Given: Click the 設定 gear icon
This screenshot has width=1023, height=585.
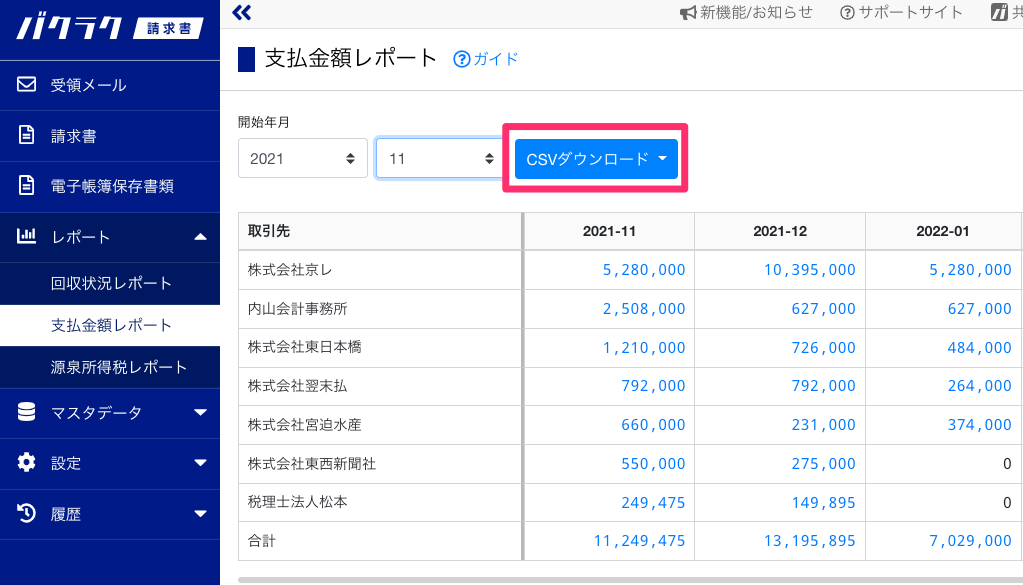Looking at the screenshot, I should 26,462.
